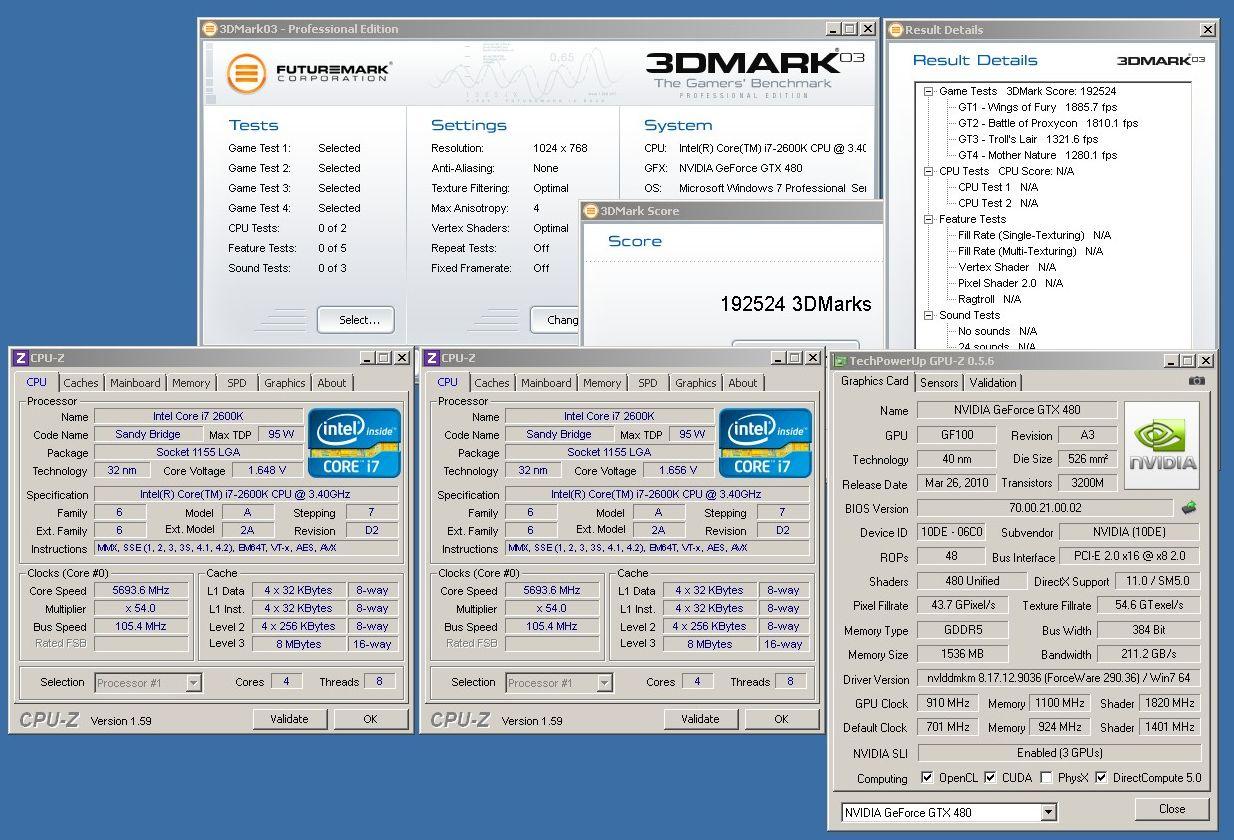Click Select... button in 3DMark03 Tests
This screenshot has width=1234, height=840.
point(356,320)
